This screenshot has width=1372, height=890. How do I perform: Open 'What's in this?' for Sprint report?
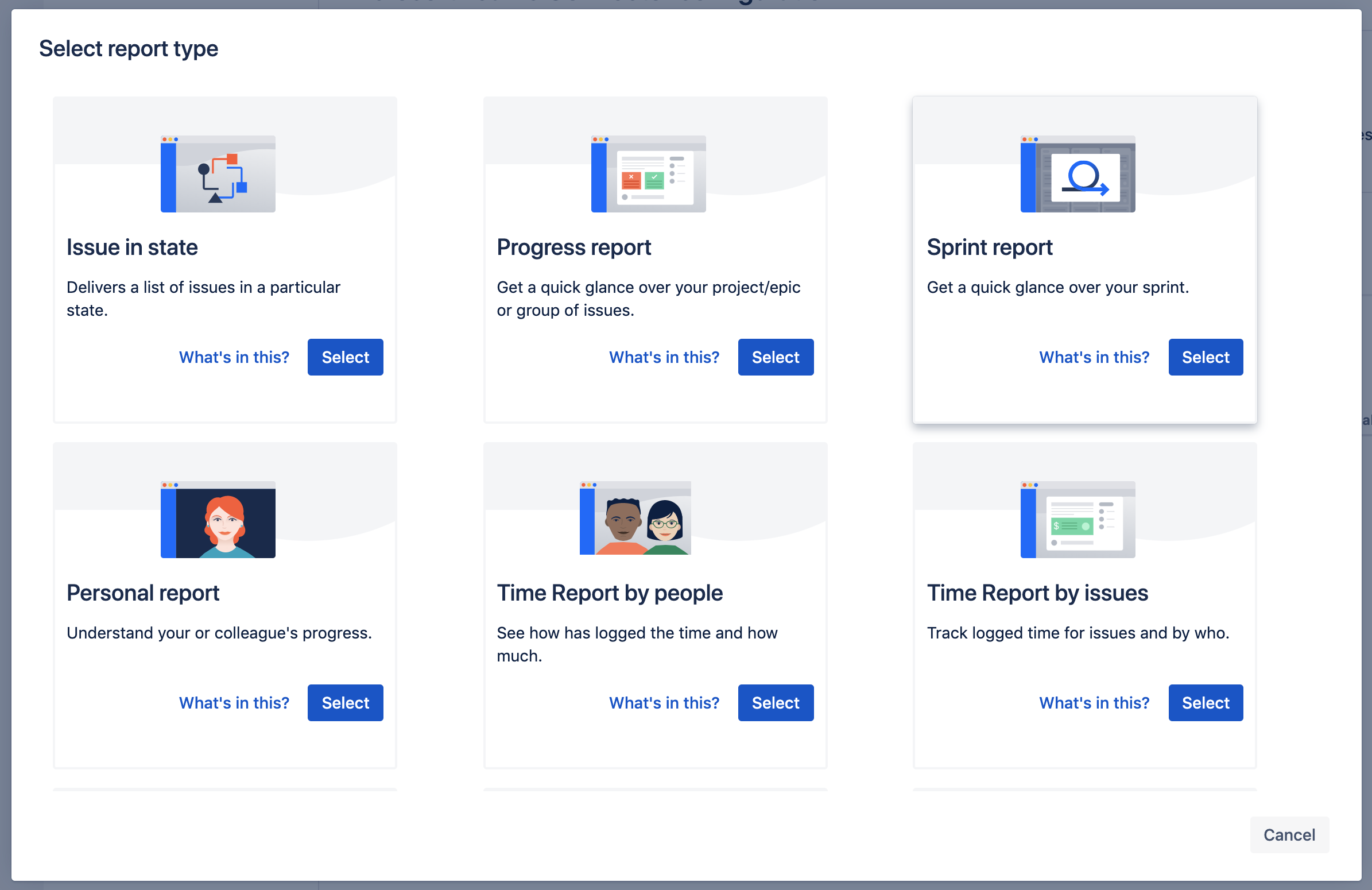click(x=1094, y=357)
